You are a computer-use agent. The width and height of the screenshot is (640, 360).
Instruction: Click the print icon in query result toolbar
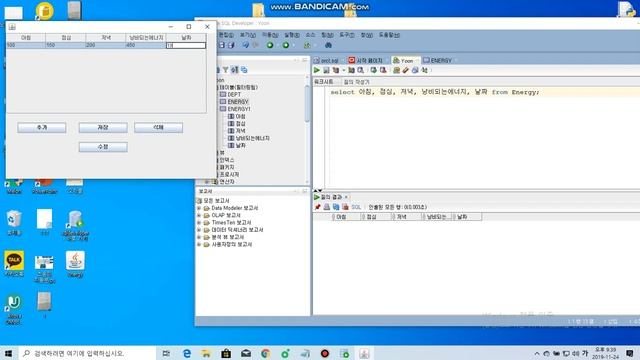pyautogui.click(x=327, y=207)
